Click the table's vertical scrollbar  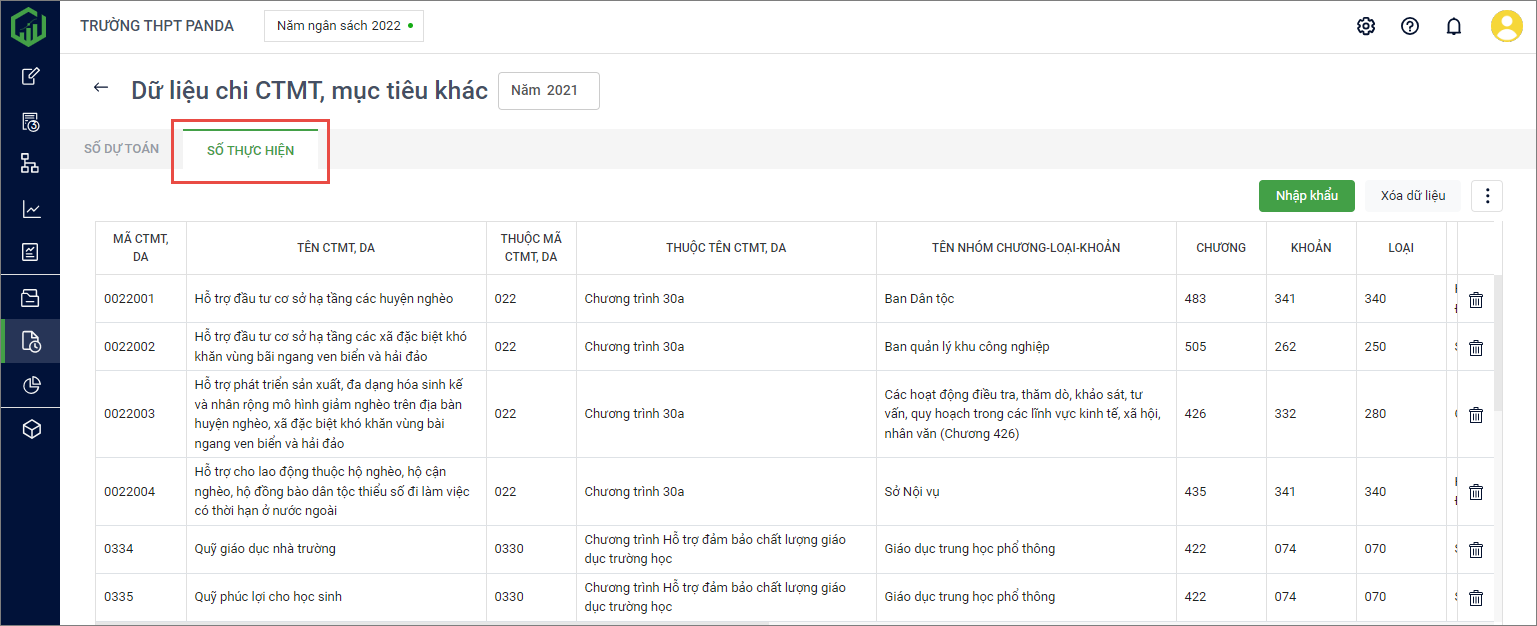[1497, 340]
